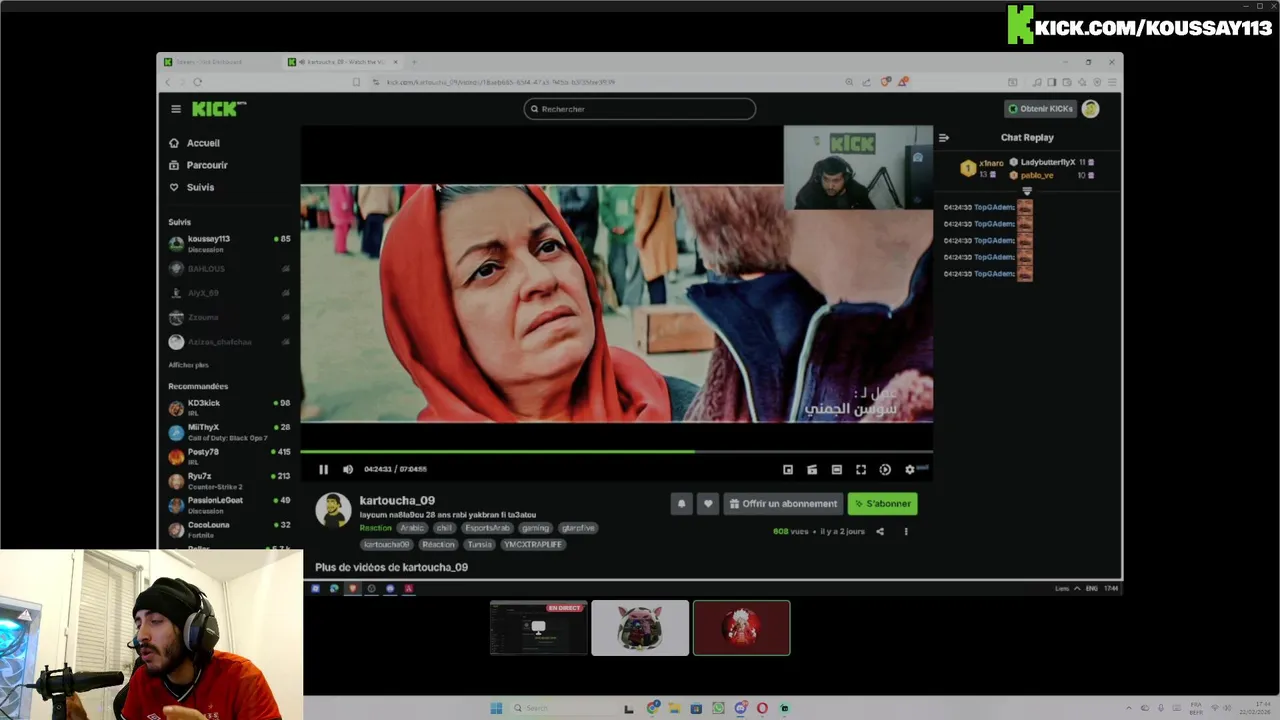The image size is (1280, 720).
Task: Click LadybutterflyX in chat leaderboard
Action: pyautogui.click(x=1048, y=162)
